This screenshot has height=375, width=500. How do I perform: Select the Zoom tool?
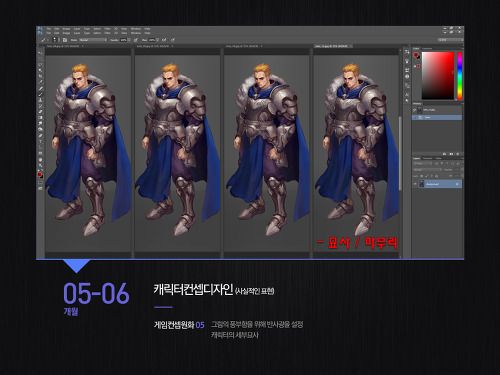click(x=41, y=165)
